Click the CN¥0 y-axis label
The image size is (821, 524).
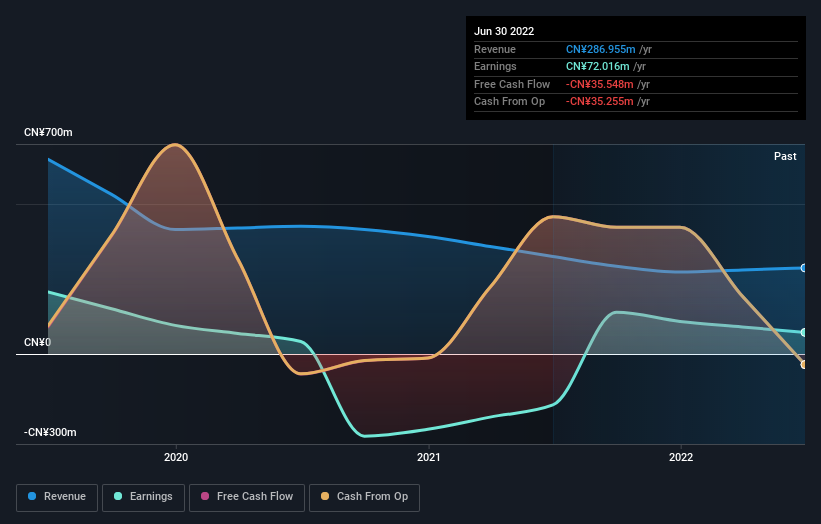(38, 342)
